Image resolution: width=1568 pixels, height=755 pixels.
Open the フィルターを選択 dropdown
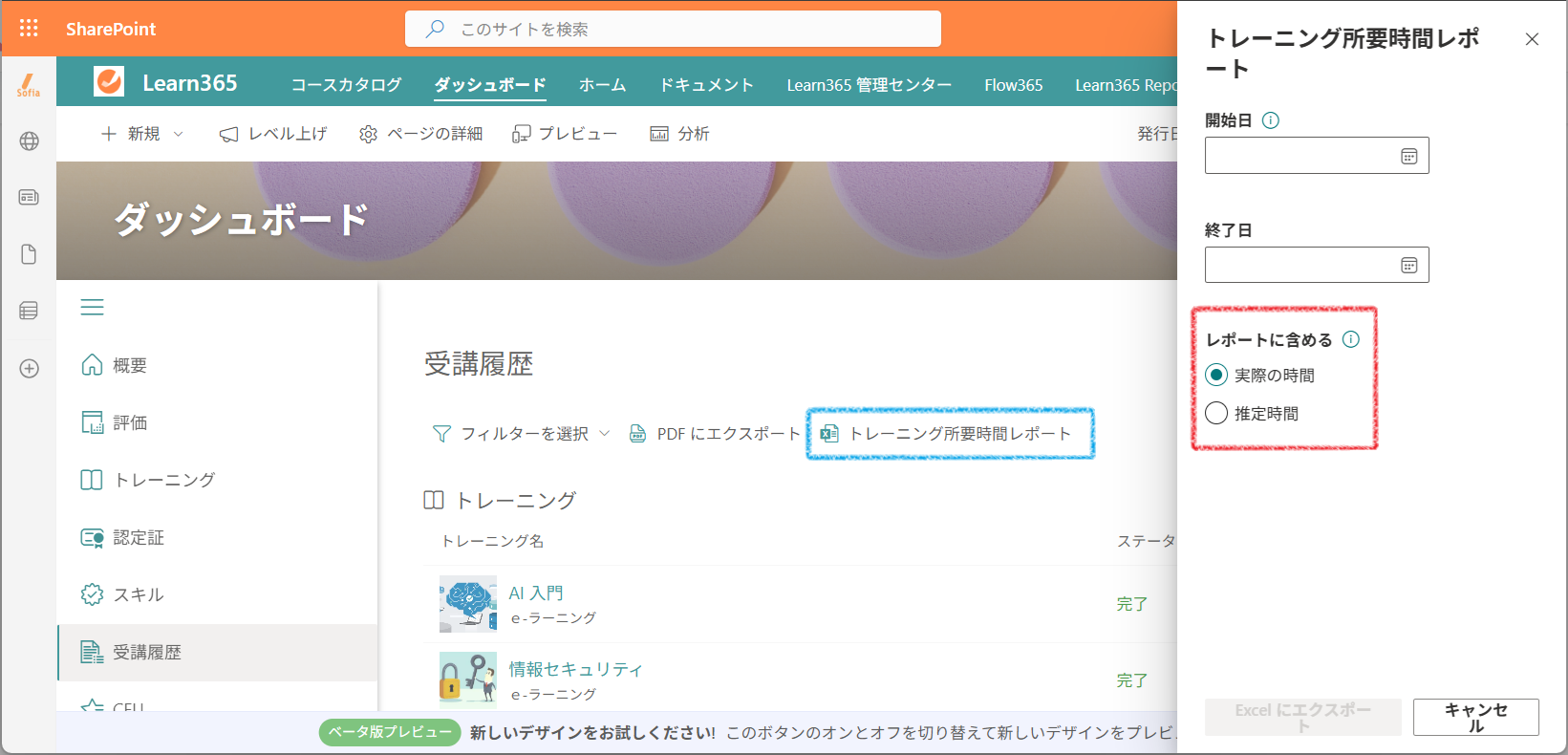point(522,434)
